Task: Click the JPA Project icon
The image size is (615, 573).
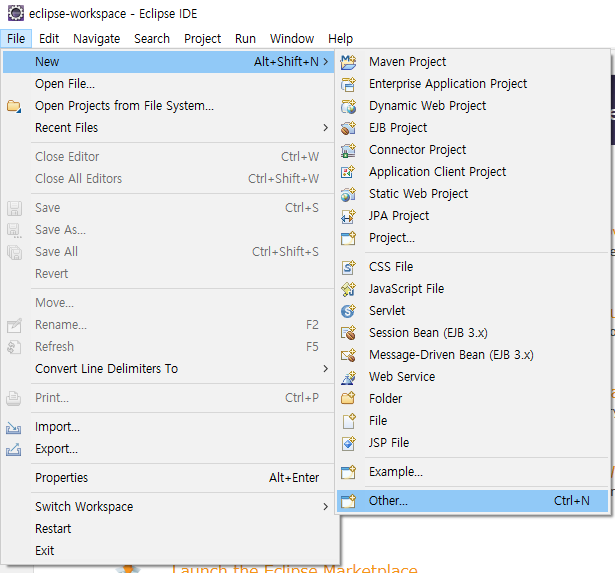Action: point(348,216)
